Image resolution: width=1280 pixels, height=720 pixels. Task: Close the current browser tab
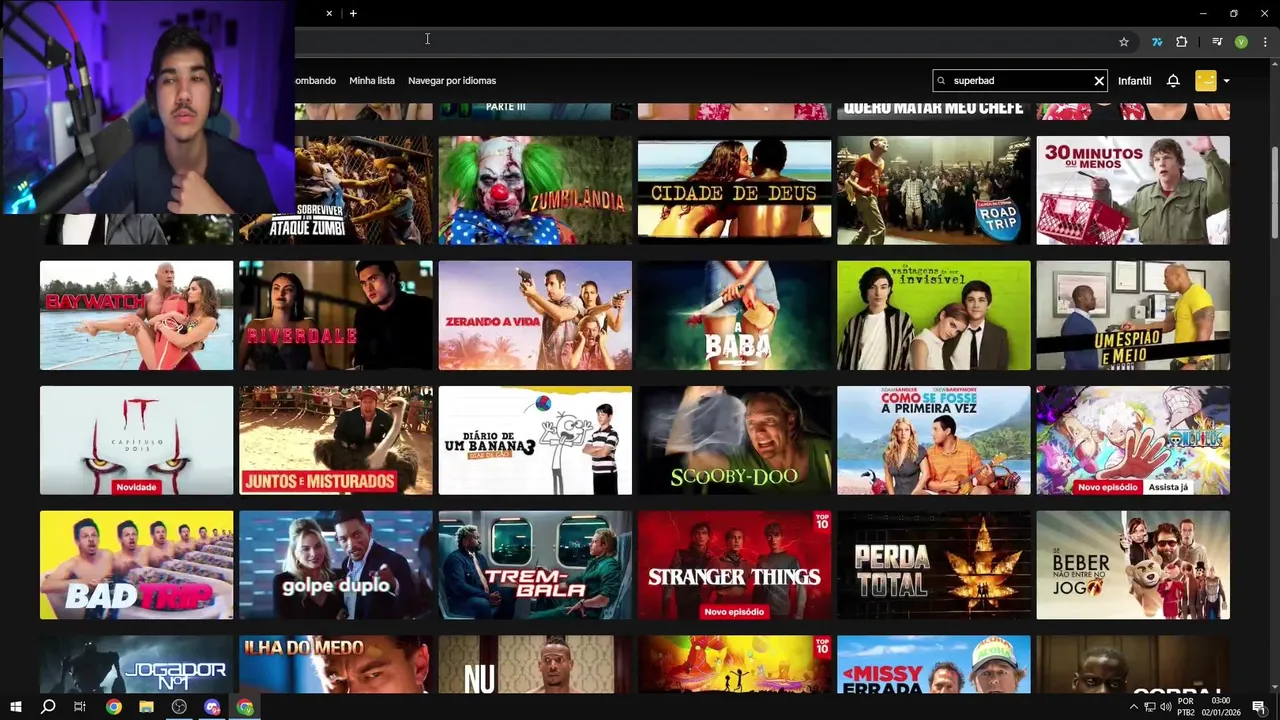click(x=328, y=14)
